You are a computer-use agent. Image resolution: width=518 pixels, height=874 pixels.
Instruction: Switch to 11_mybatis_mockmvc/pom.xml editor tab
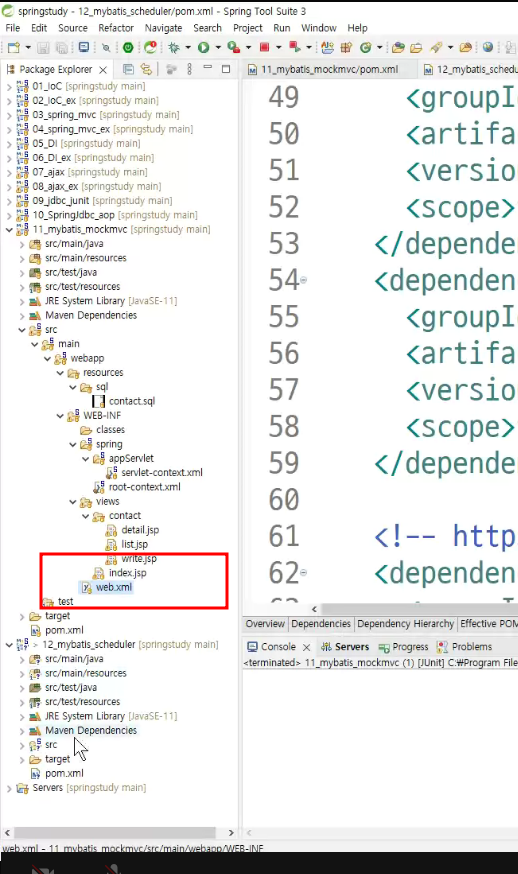(x=329, y=70)
